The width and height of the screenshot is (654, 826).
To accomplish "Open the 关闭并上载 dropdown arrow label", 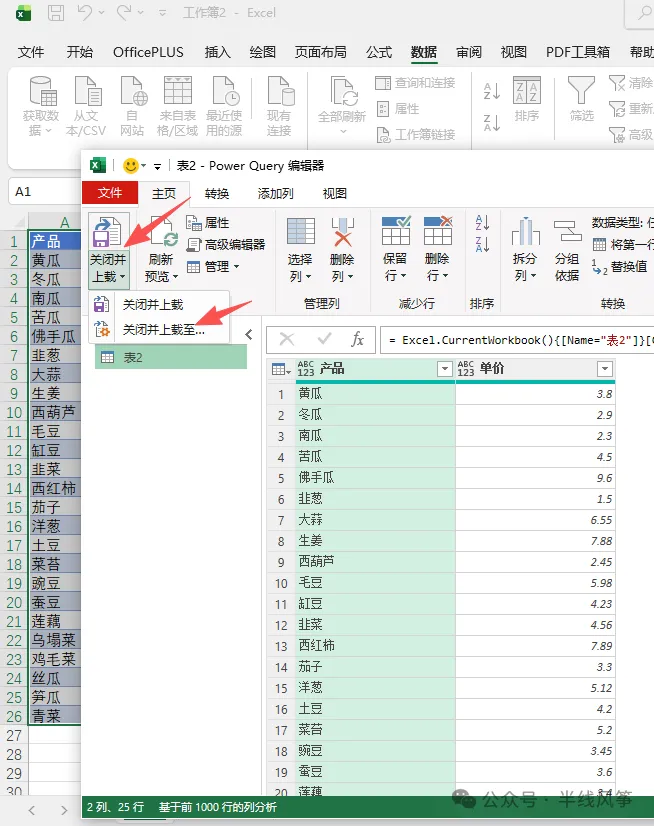I will [x=108, y=268].
